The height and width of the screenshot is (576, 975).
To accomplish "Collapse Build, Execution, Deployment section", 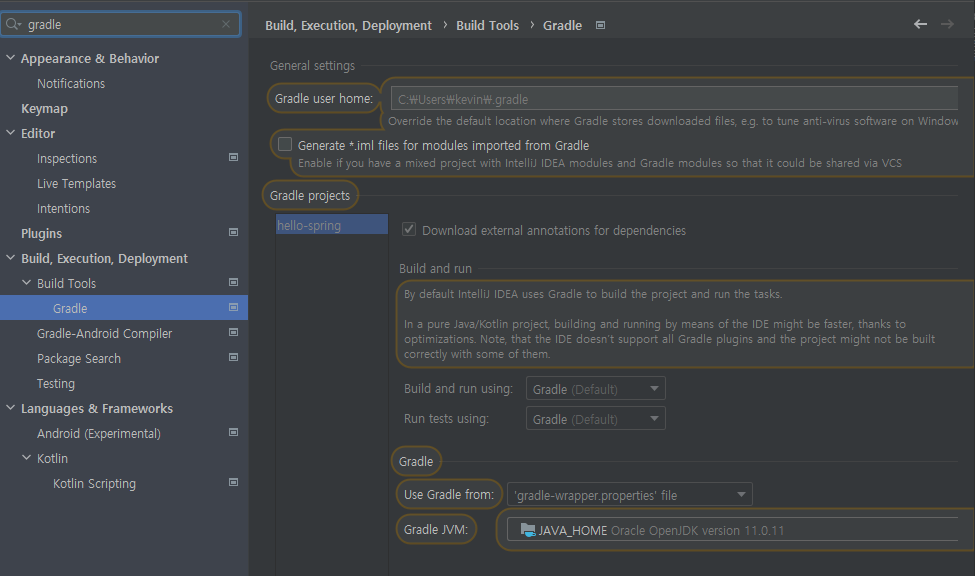I will (11, 258).
